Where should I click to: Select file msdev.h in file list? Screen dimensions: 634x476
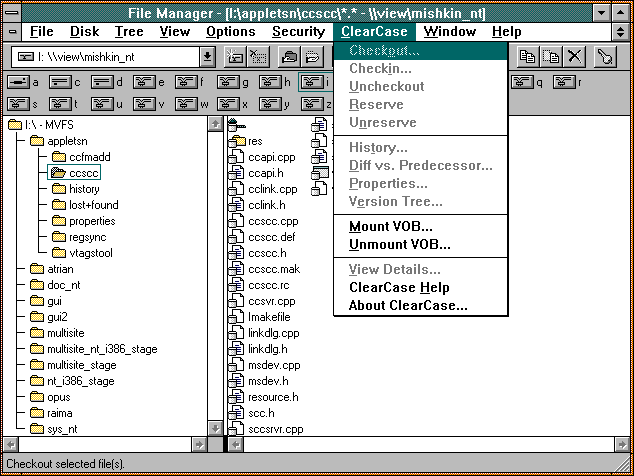(259, 381)
